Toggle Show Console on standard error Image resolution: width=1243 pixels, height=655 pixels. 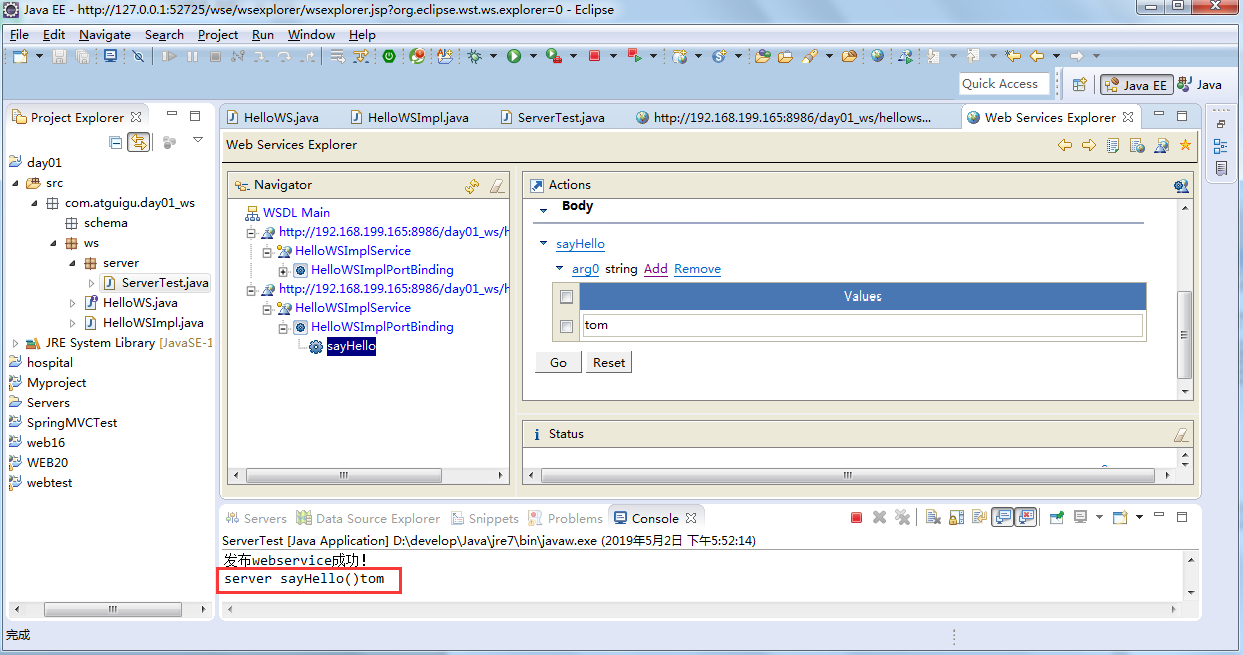click(x=1026, y=518)
